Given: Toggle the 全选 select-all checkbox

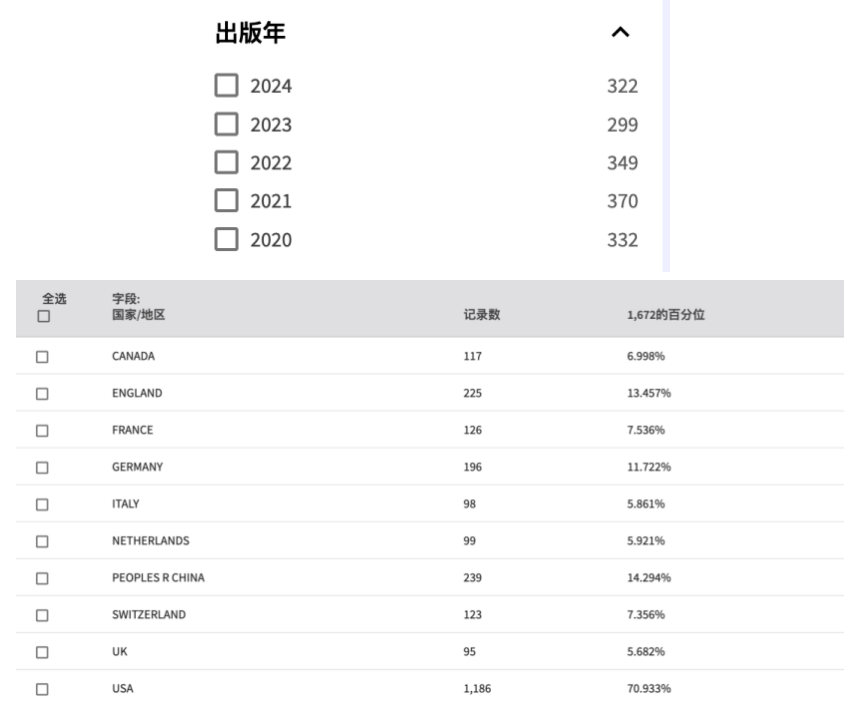Looking at the screenshot, I should pyautogui.click(x=42, y=316).
